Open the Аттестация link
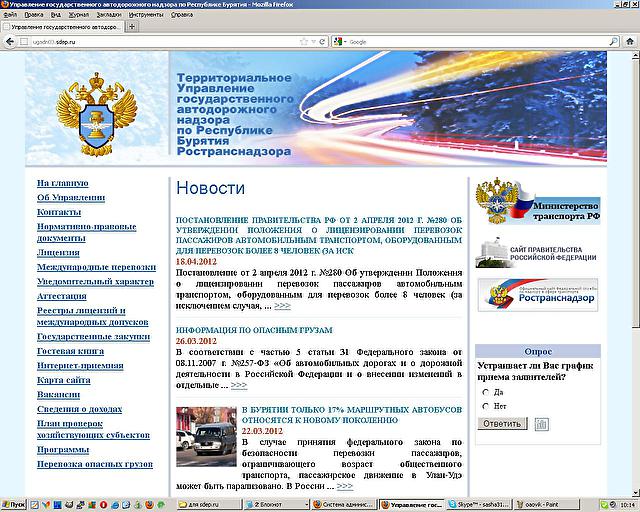Viewport: 640px width, 512px height. 62,296
